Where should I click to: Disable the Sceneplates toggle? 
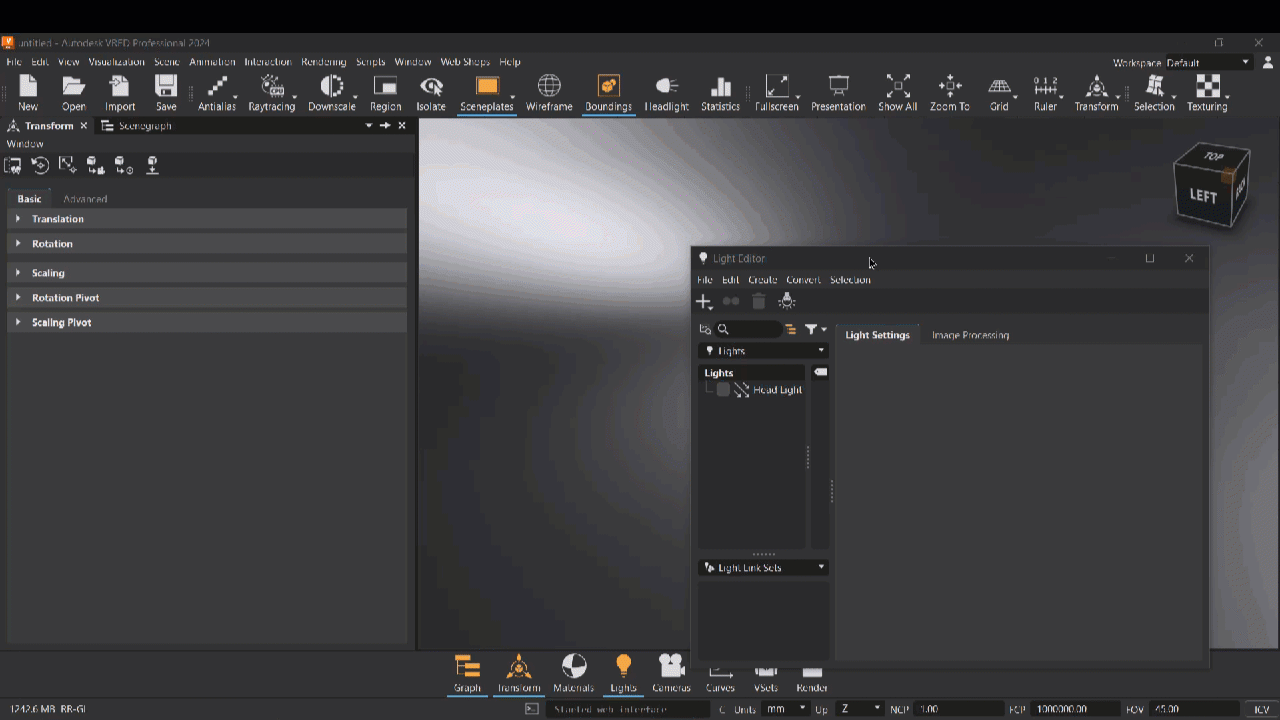[x=487, y=93]
